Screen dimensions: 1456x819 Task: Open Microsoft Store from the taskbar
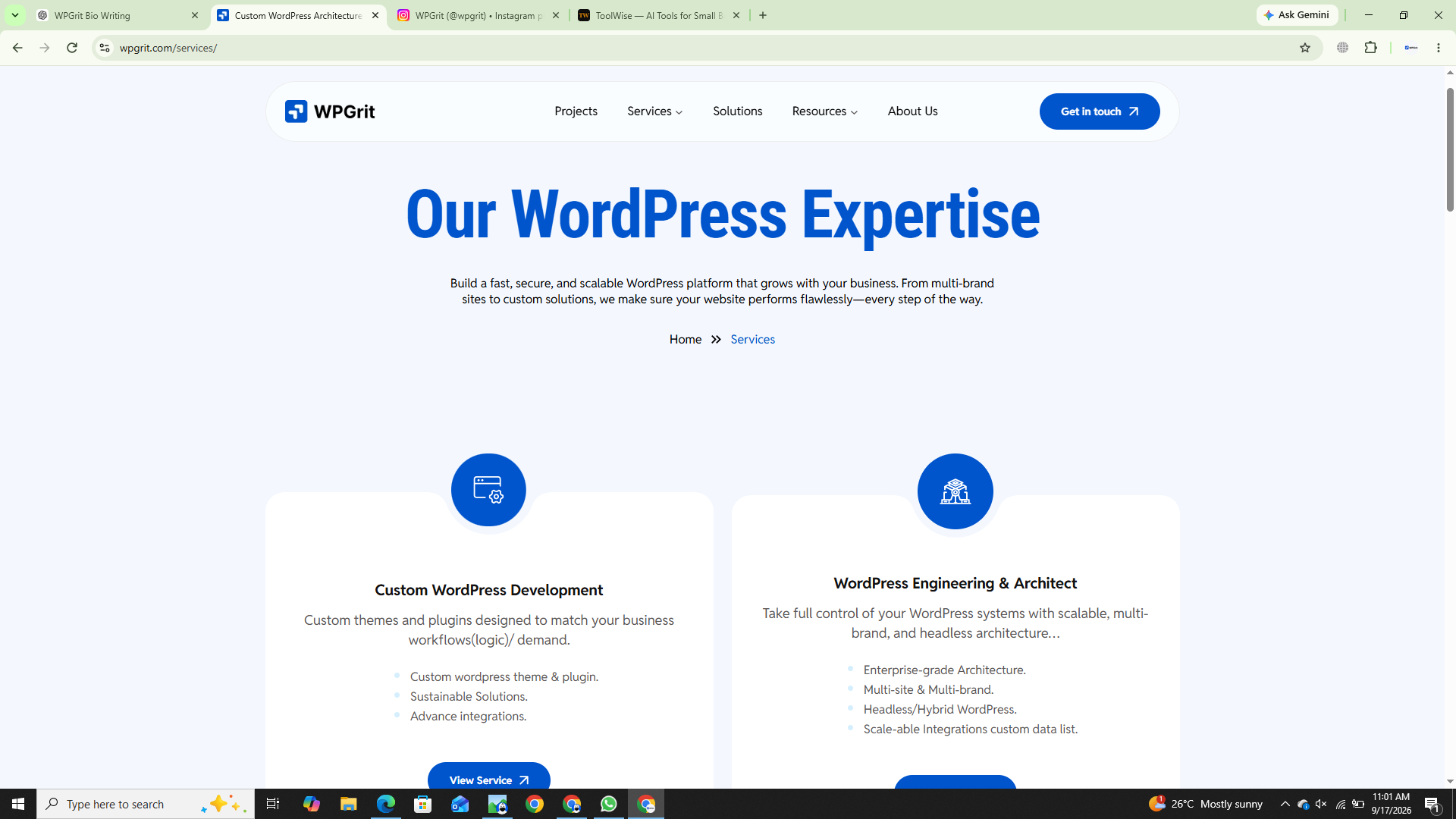[423, 804]
